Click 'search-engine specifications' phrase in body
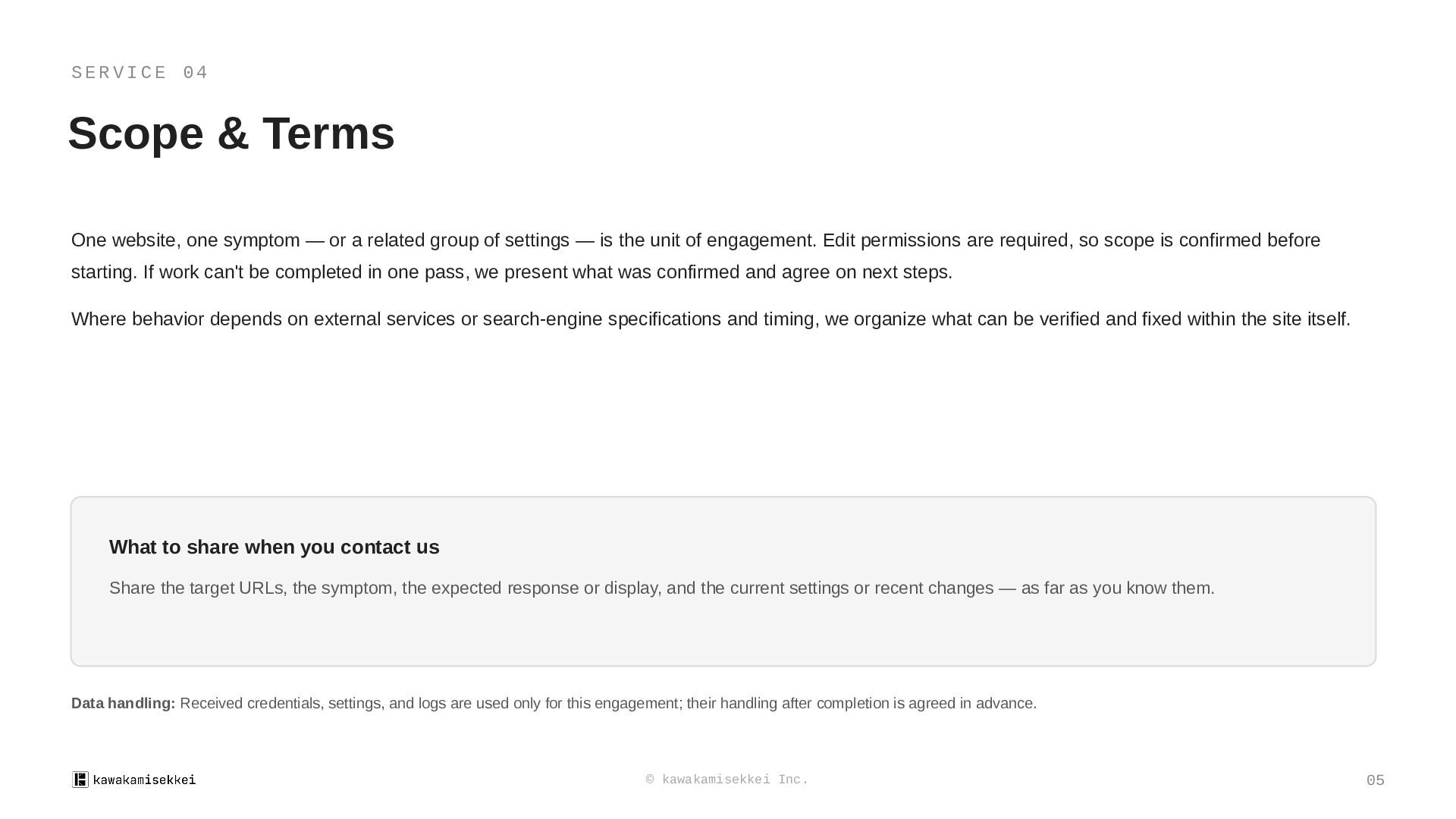1456x819 pixels. coord(602,318)
